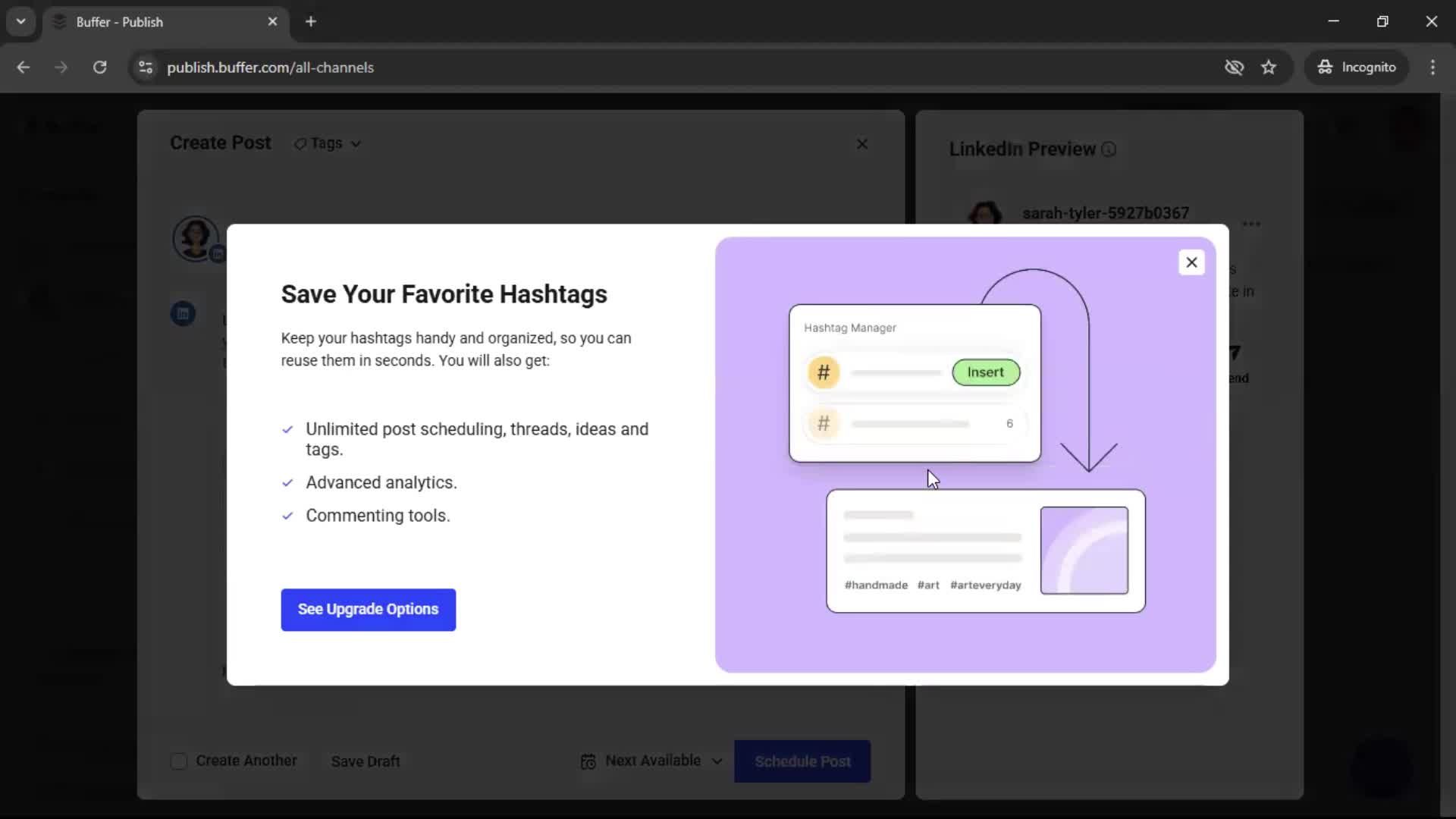Click the calendar icon beside Next Available

point(587,761)
